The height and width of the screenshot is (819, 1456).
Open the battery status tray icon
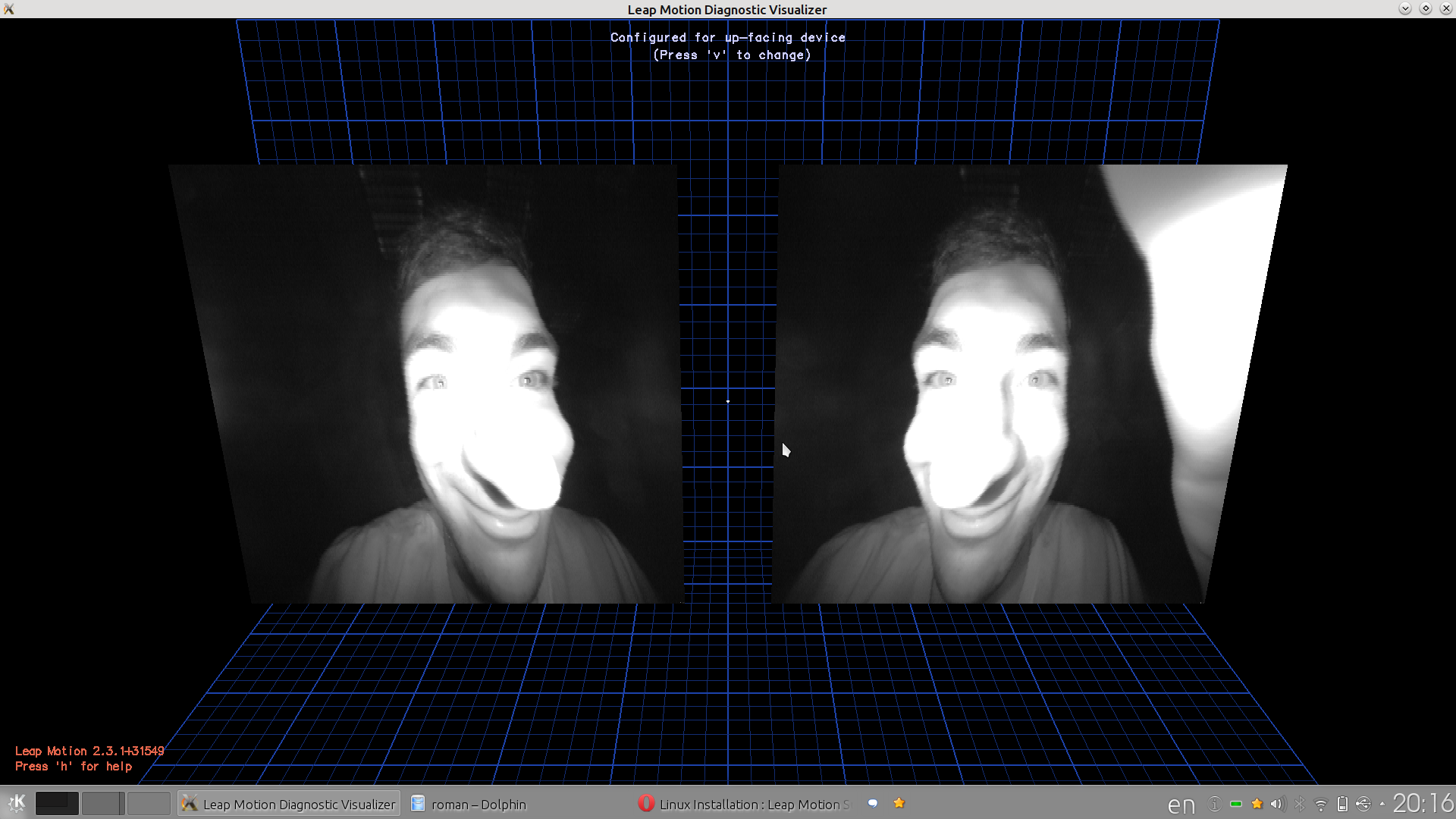point(1342,804)
